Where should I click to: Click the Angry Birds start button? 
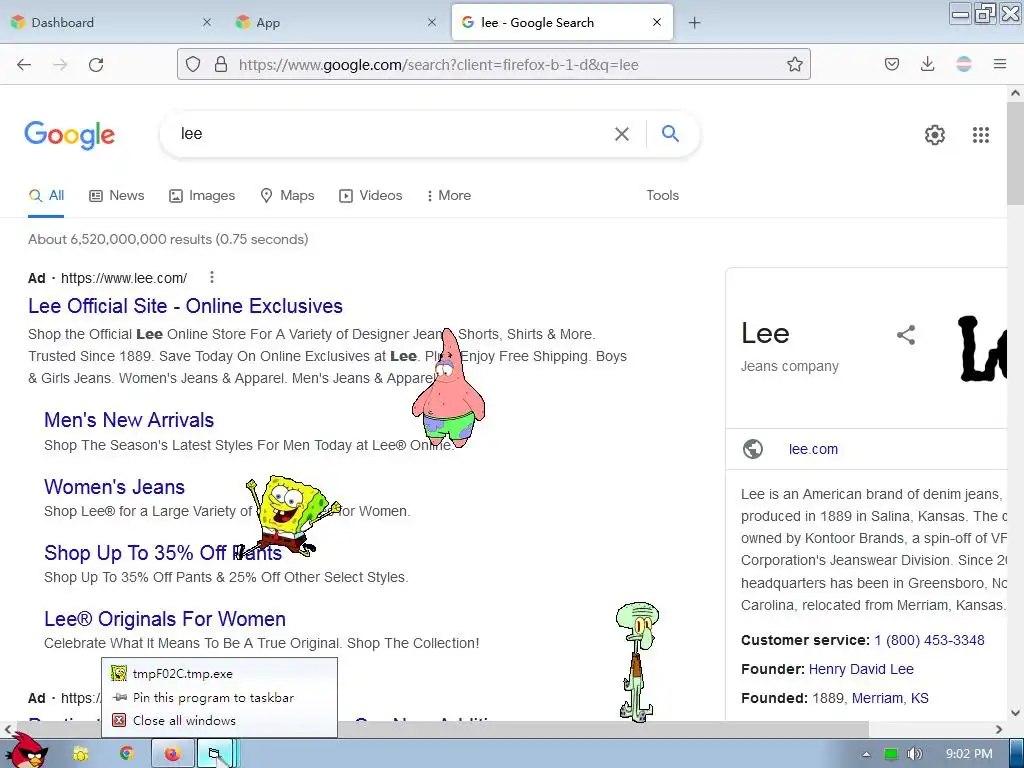[x=27, y=751]
